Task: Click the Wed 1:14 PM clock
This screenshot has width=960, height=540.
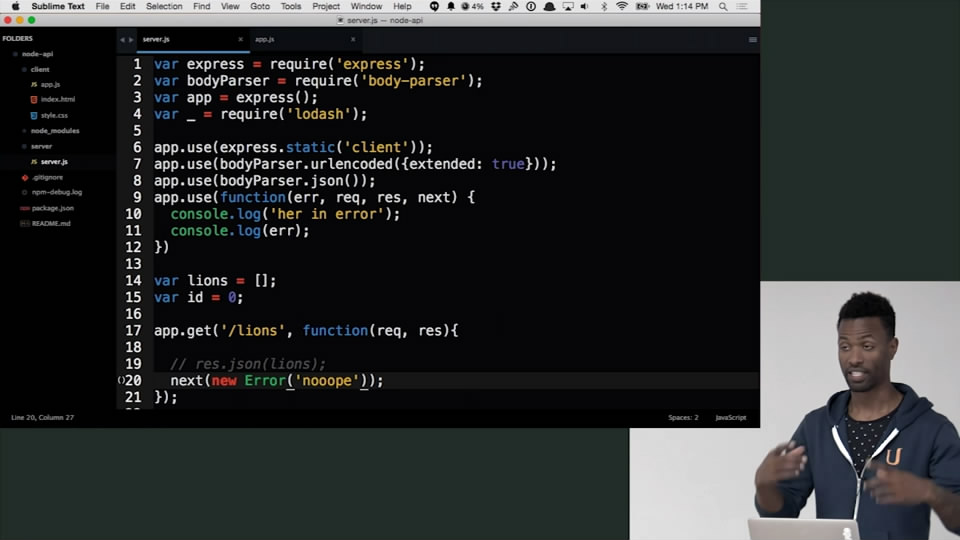Action: (x=682, y=6)
